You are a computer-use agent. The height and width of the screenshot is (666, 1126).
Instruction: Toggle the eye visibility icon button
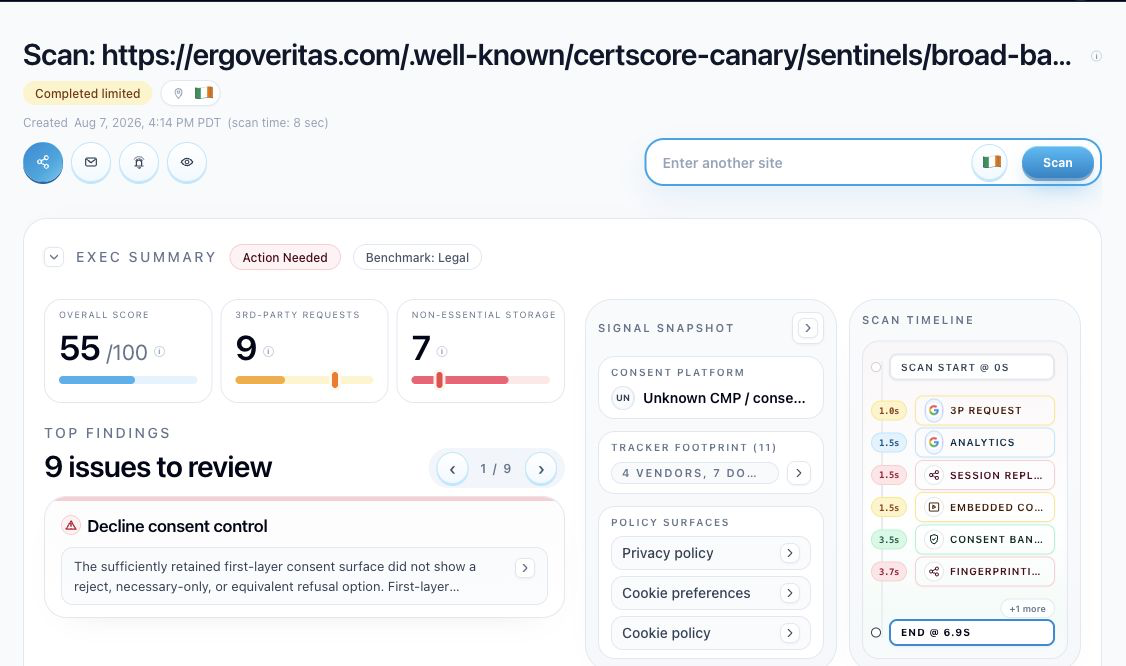click(187, 162)
